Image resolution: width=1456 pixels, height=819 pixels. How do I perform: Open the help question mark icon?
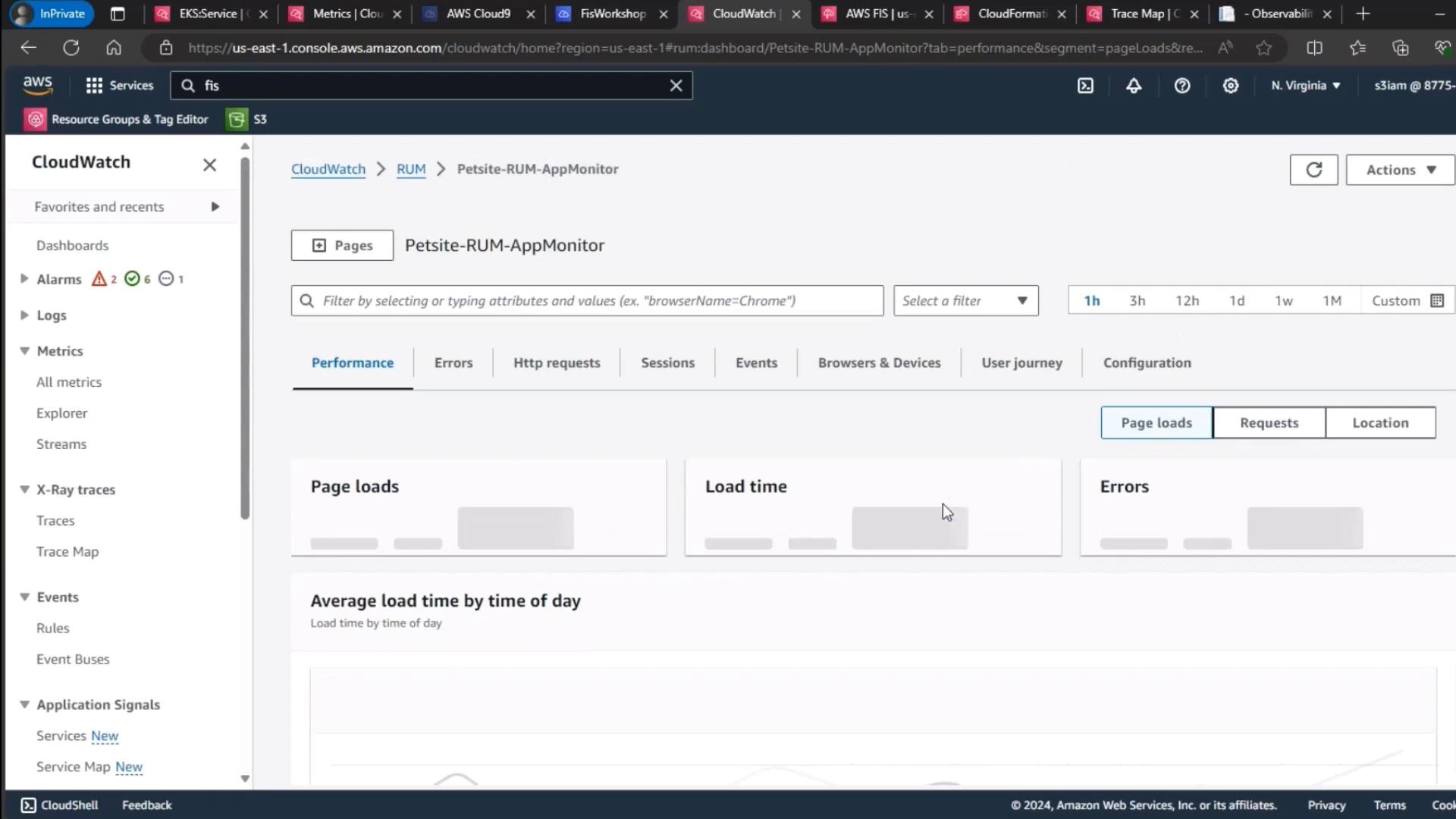point(1182,86)
